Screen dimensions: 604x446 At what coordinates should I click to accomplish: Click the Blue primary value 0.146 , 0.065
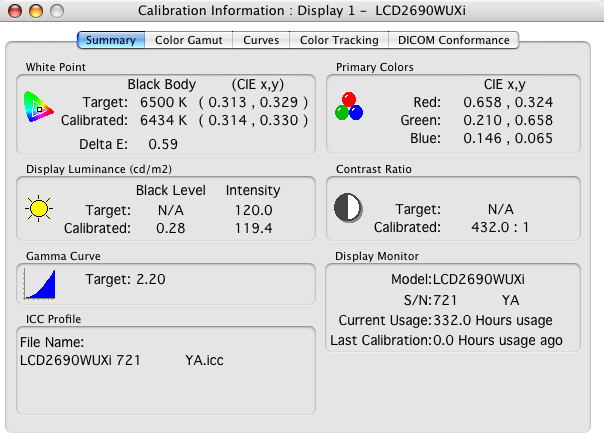click(x=508, y=138)
